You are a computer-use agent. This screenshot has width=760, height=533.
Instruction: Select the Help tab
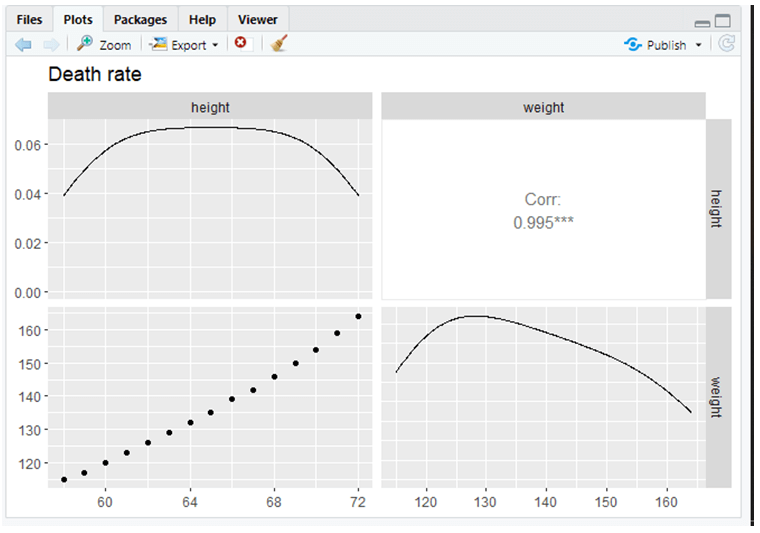[x=202, y=20]
